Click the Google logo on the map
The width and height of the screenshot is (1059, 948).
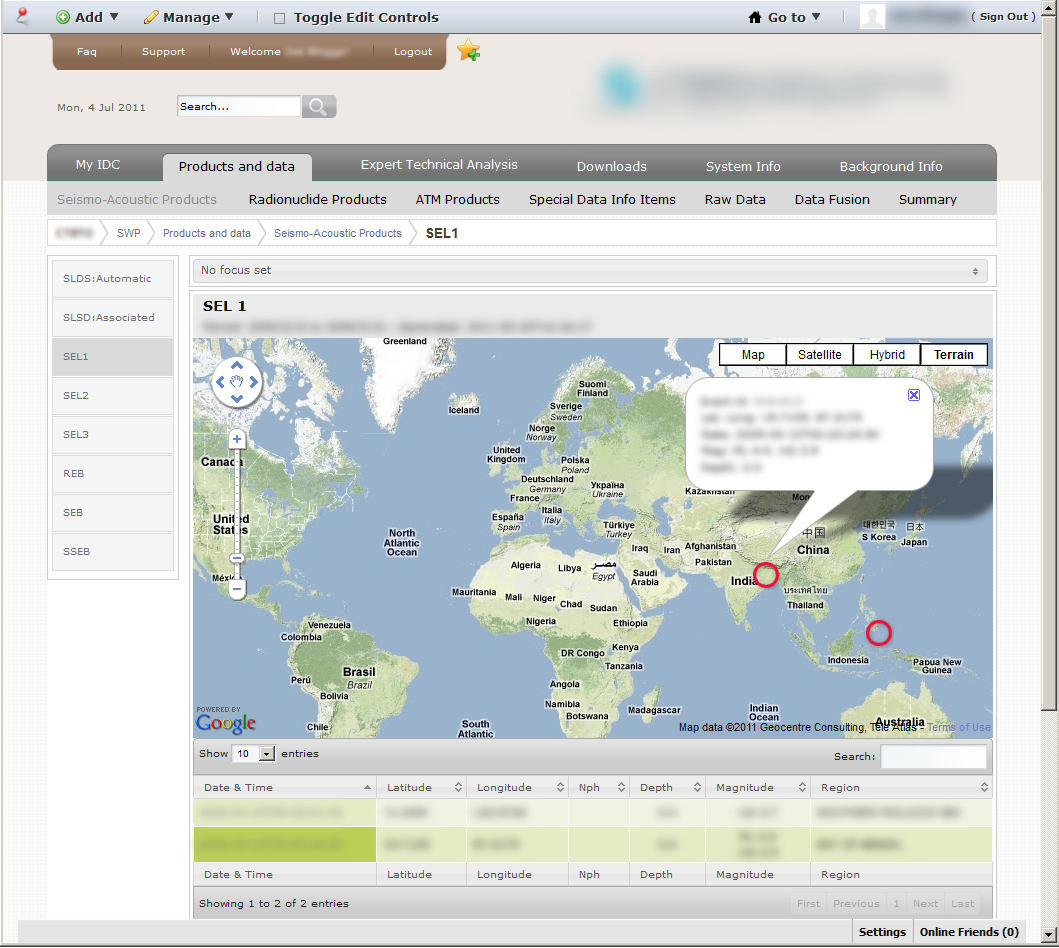point(226,723)
